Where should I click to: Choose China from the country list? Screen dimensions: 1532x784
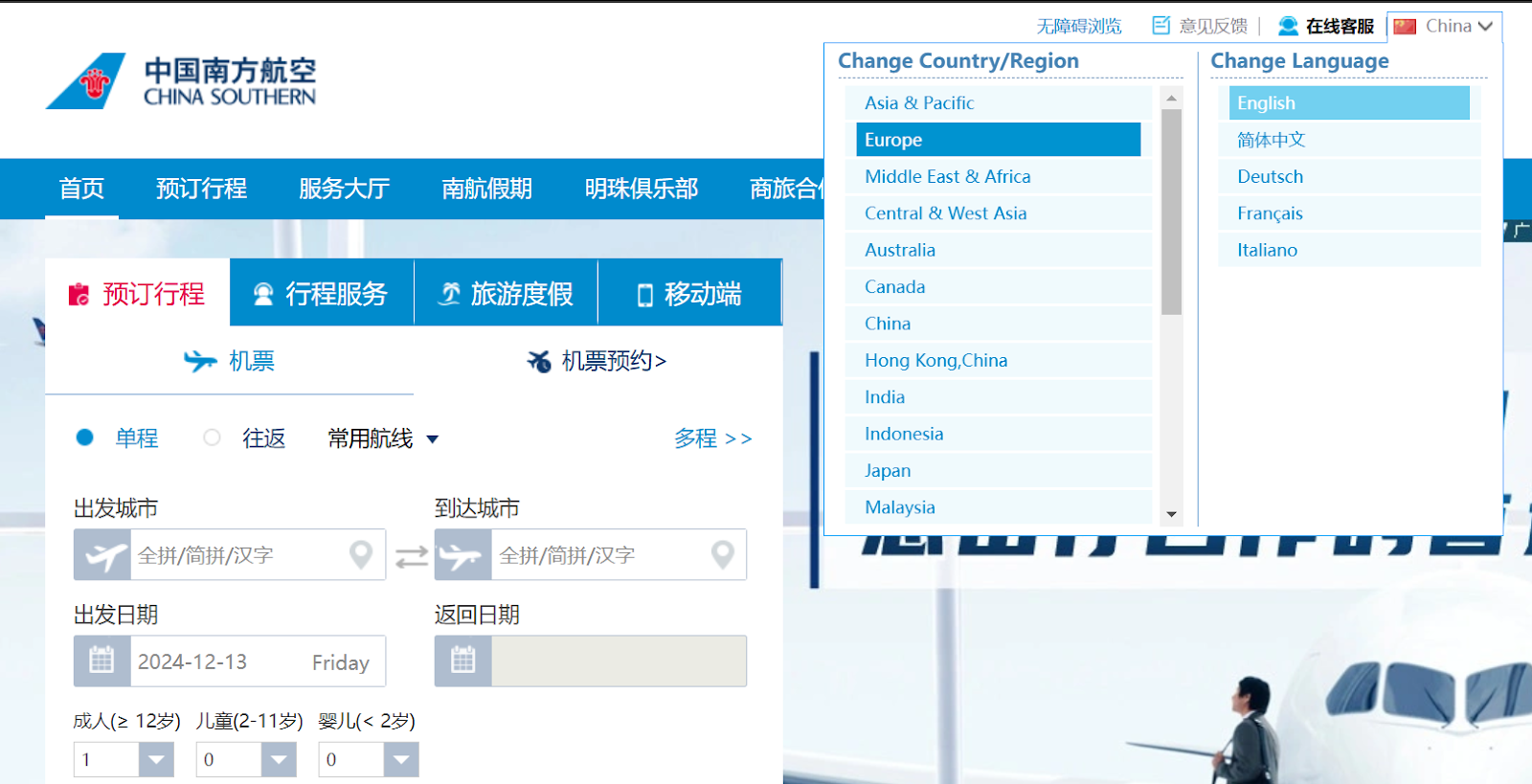point(999,324)
